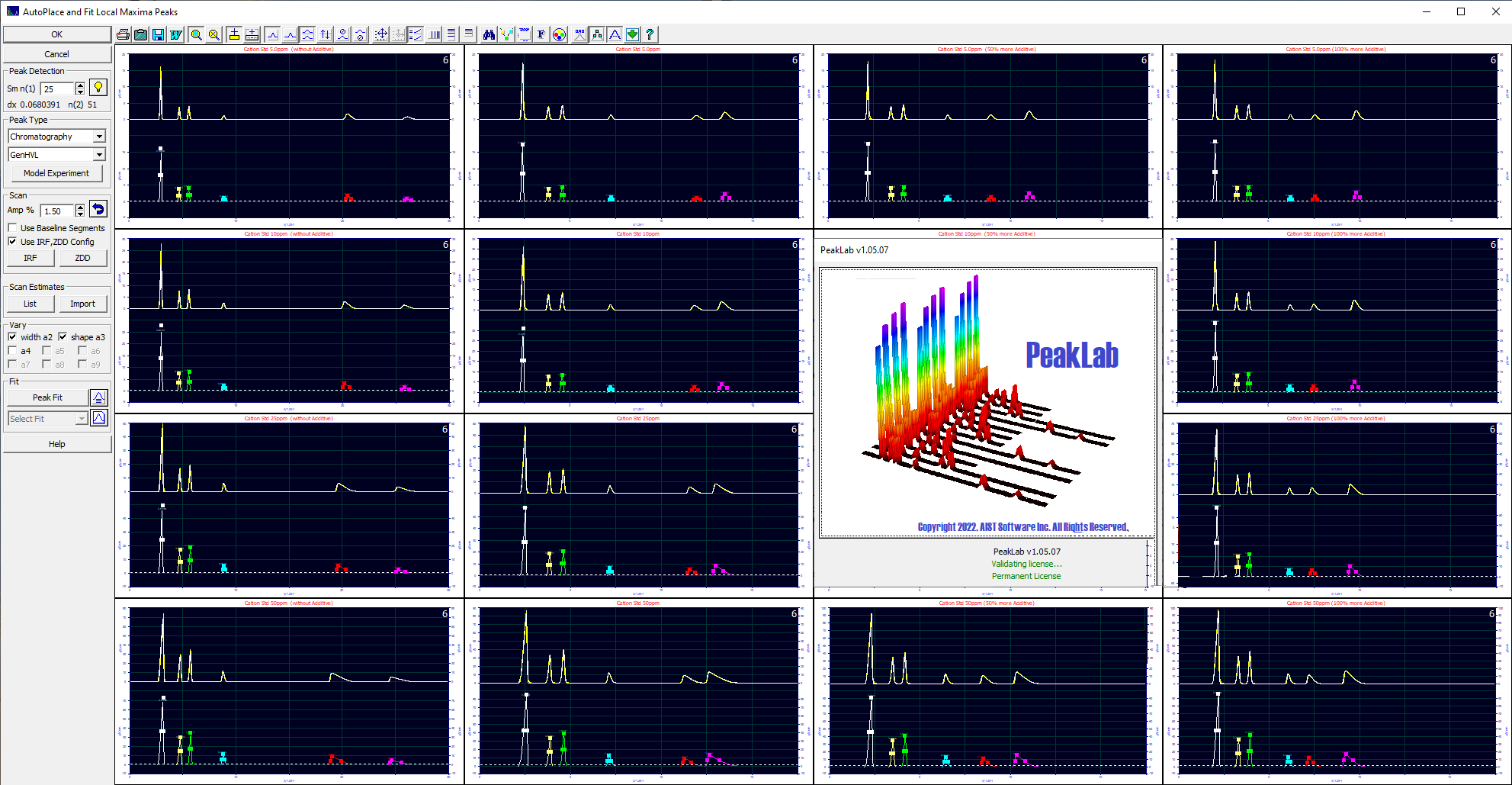Screen dimensions: 1512x785
Task: Check the a4 vary option
Action: [12, 350]
